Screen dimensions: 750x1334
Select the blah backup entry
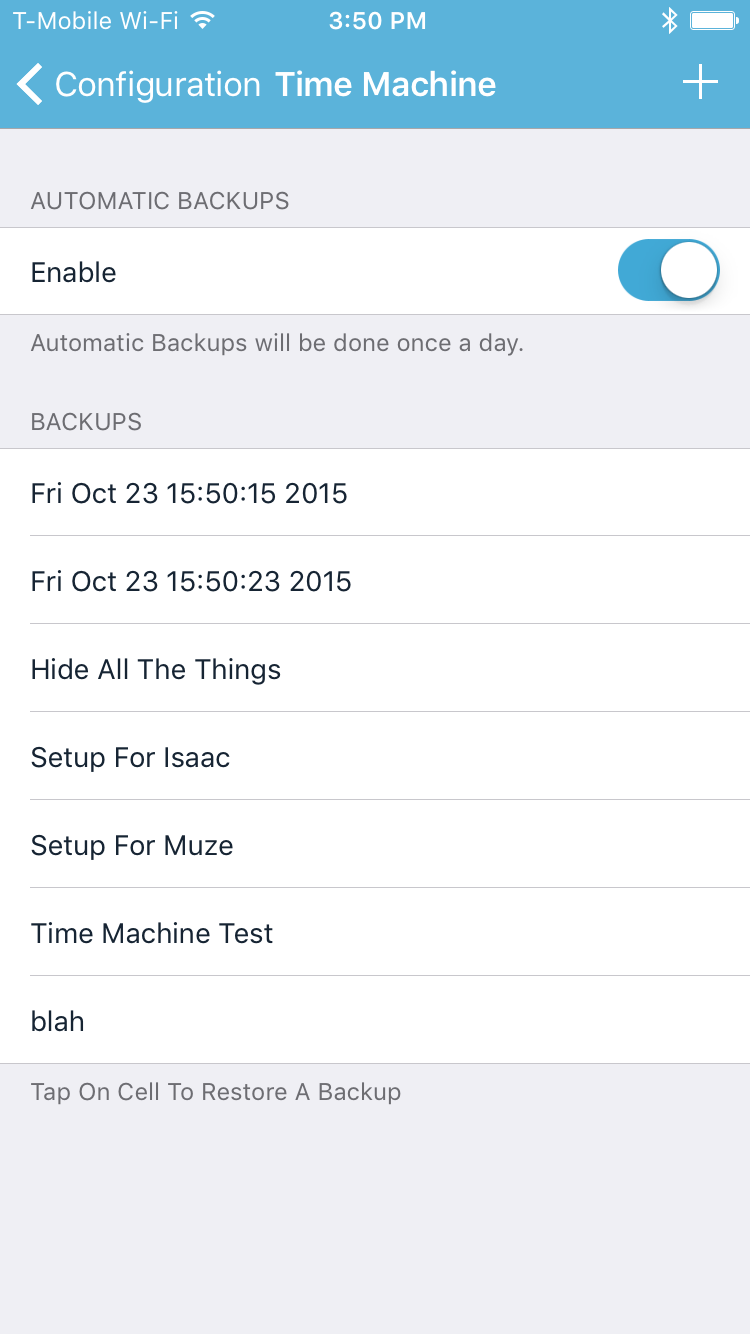(58, 1021)
